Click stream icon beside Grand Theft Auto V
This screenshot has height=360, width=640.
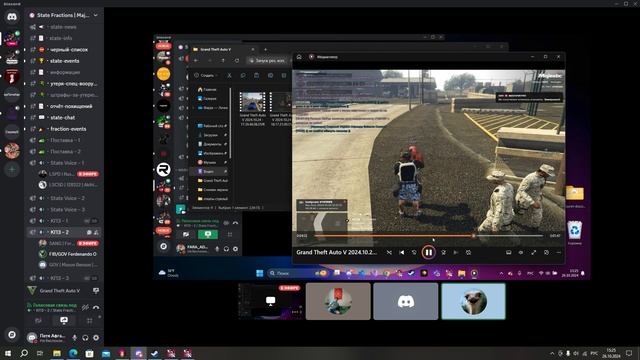tap(96, 291)
